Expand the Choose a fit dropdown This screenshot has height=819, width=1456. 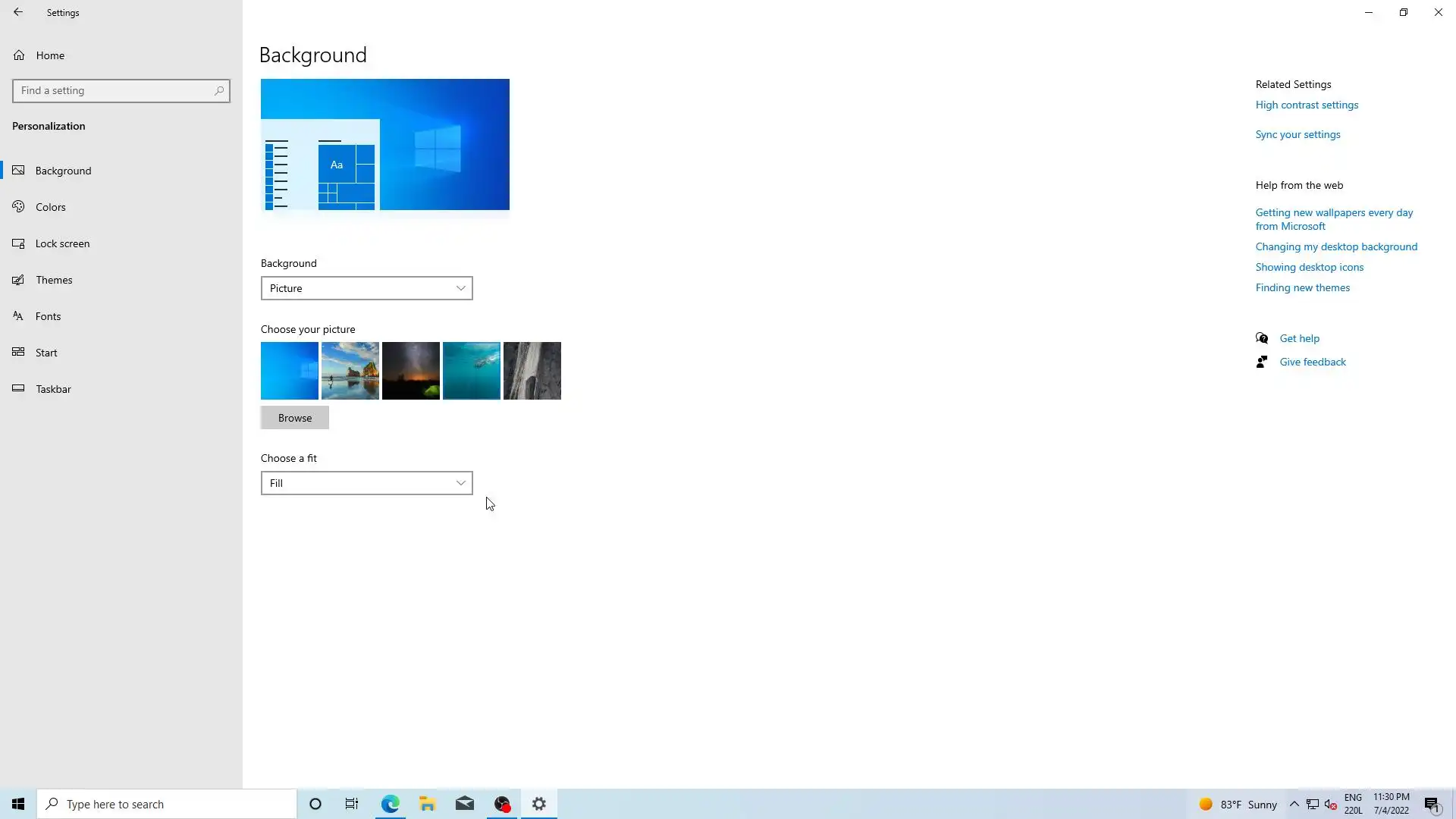coord(366,483)
